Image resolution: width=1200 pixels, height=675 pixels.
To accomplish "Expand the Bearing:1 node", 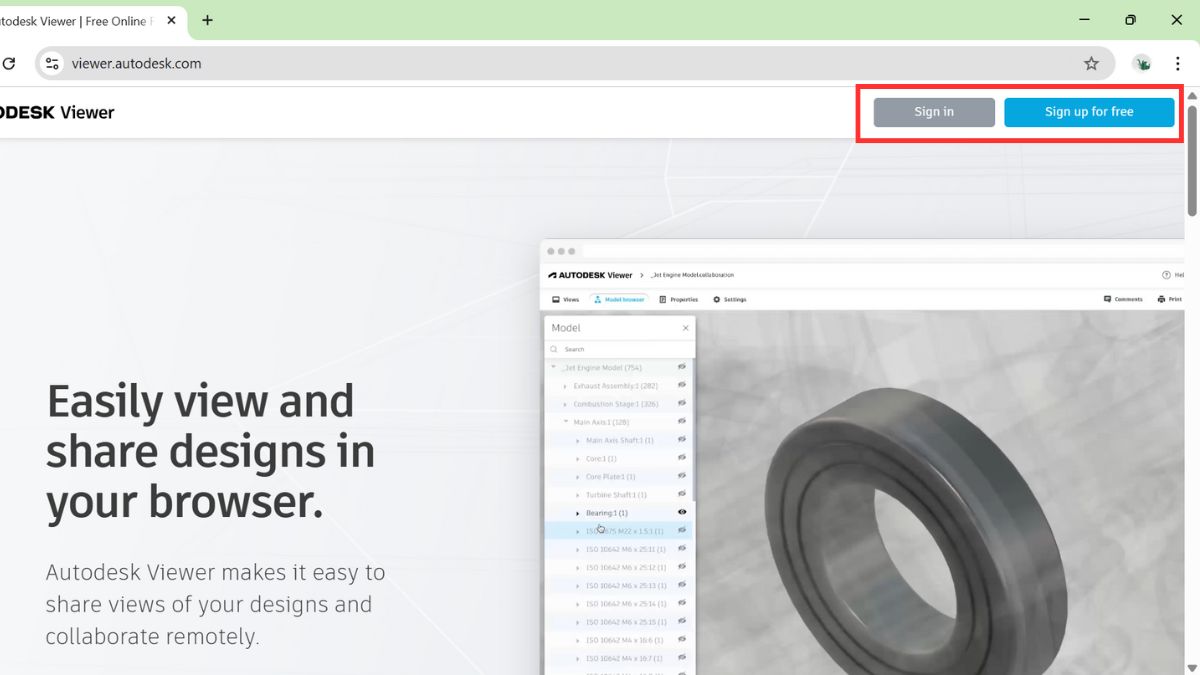I will [577, 513].
